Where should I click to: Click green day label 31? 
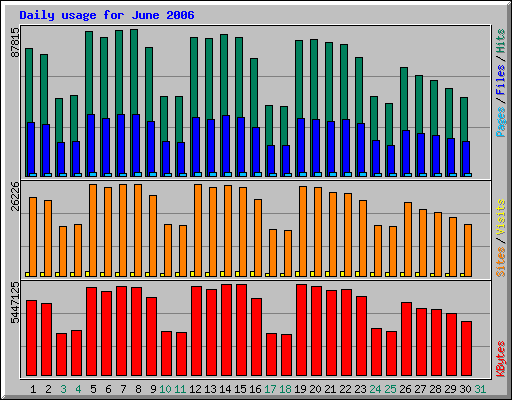click(480, 389)
